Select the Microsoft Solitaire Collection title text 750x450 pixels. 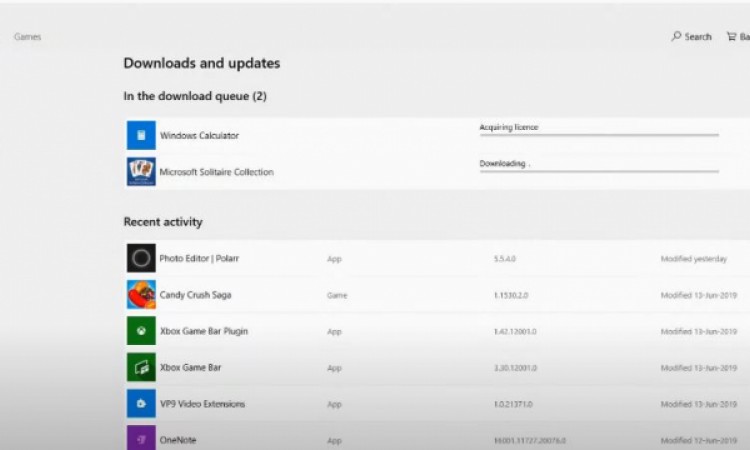click(x=216, y=172)
